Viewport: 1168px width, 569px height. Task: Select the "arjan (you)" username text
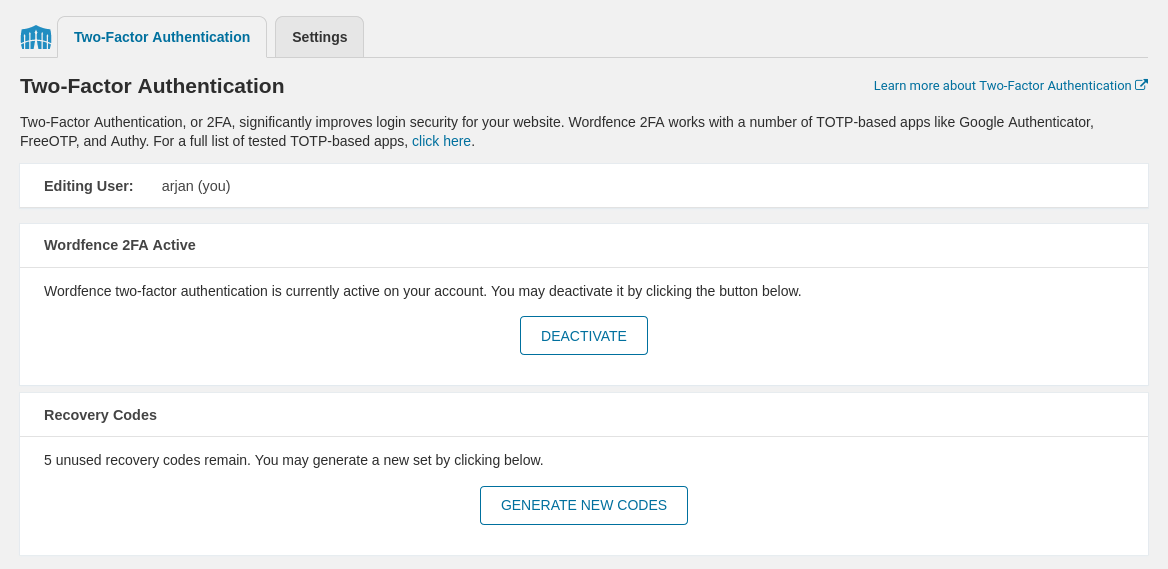(x=196, y=186)
